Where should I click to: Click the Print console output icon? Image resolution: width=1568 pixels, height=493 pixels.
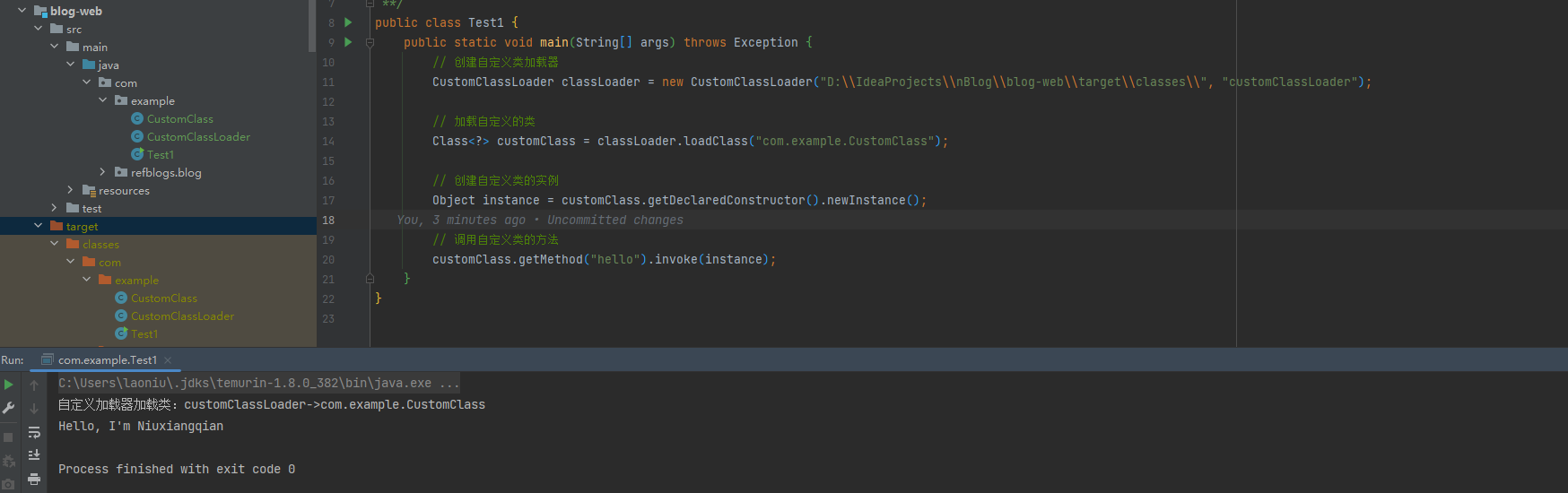pyautogui.click(x=34, y=479)
